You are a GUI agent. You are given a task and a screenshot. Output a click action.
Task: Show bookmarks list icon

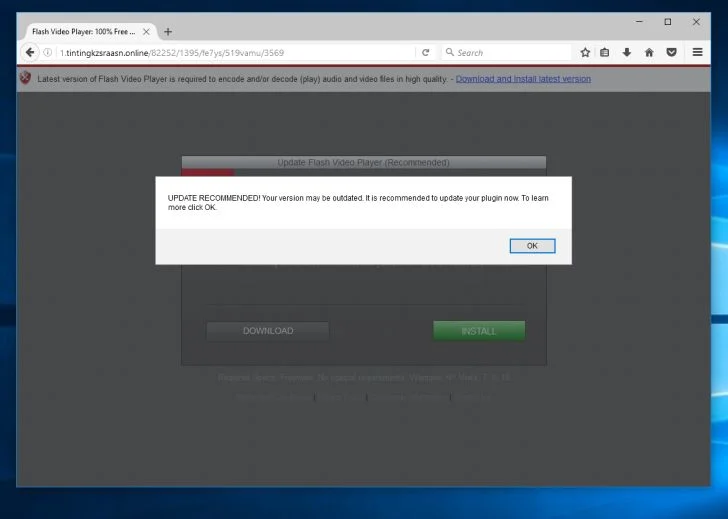point(604,52)
